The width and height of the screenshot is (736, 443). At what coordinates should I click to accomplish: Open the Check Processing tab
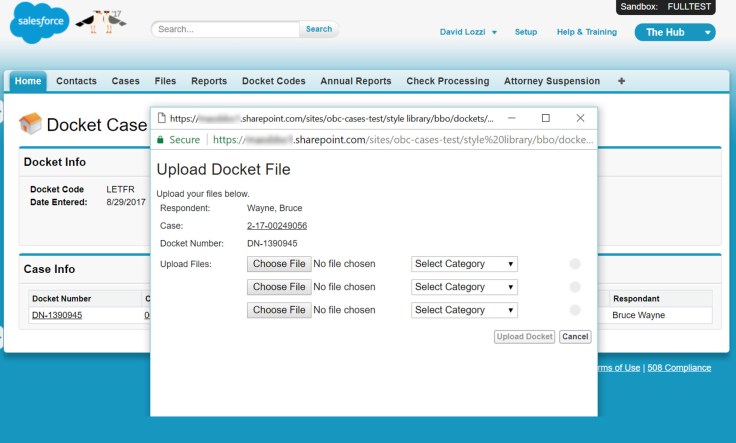point(448,81)
